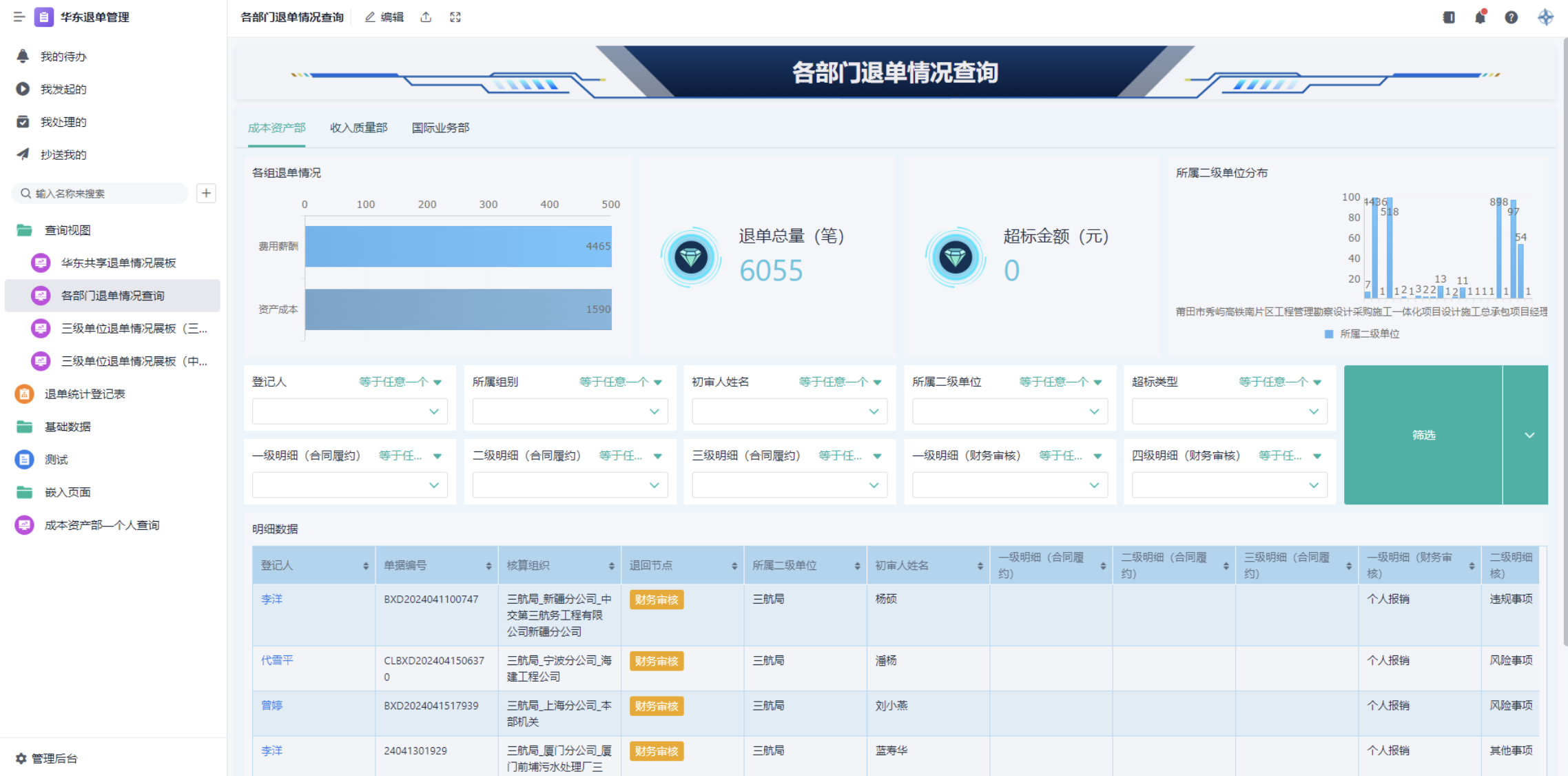Screen dimensions: 1568x776
Task: Open the notification bell in top bar
Action: [x=1480, y=17]
